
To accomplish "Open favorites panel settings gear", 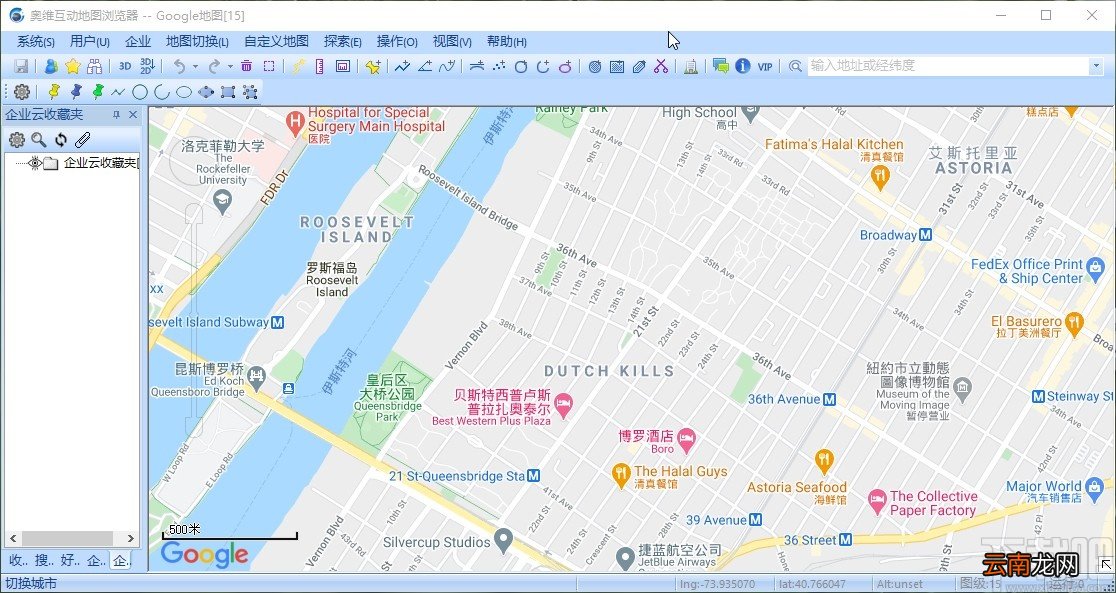I will point(16,140).
